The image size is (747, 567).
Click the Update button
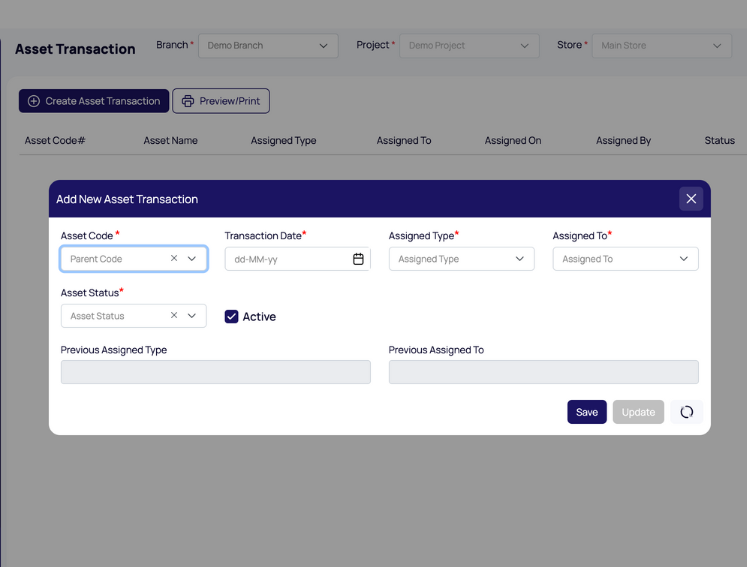click(x=638, y=412)
